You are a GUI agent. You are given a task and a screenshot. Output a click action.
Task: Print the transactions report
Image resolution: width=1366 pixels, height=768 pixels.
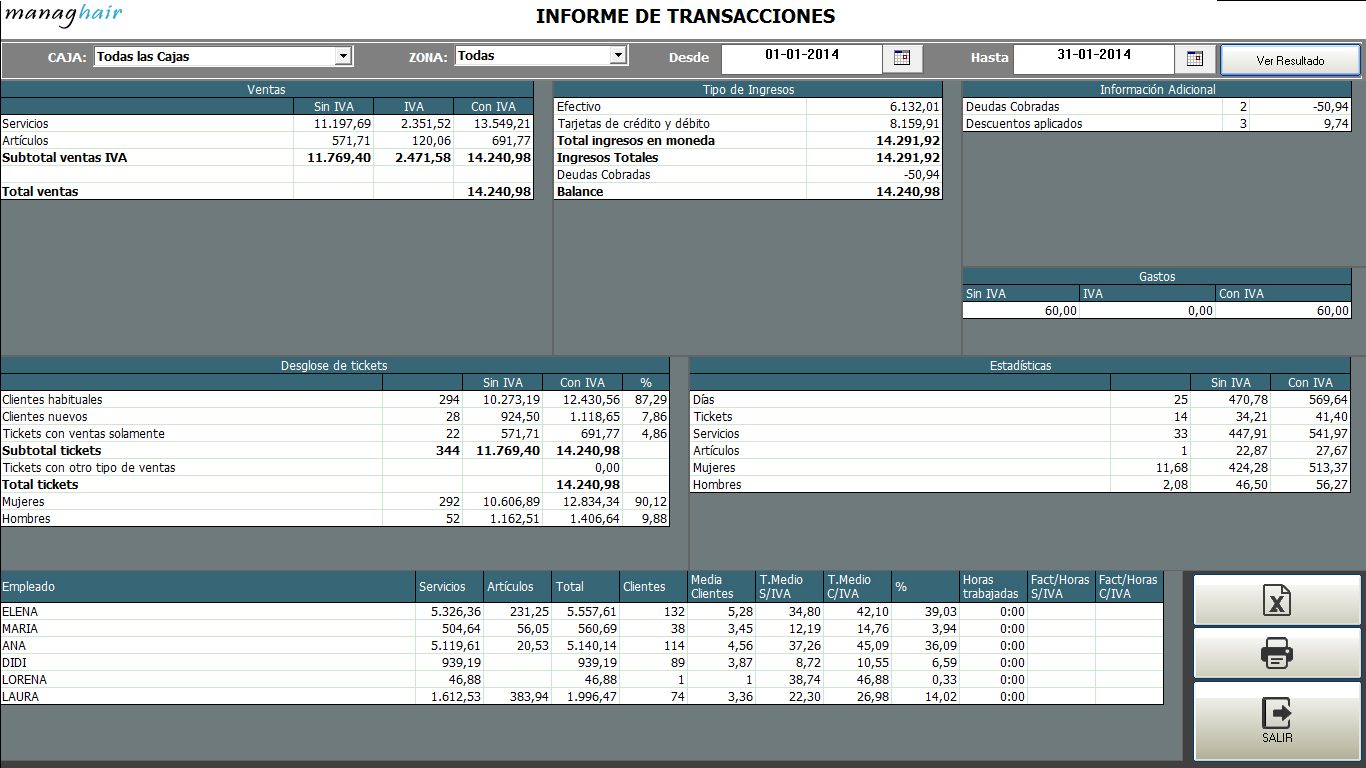point(1277,654)
